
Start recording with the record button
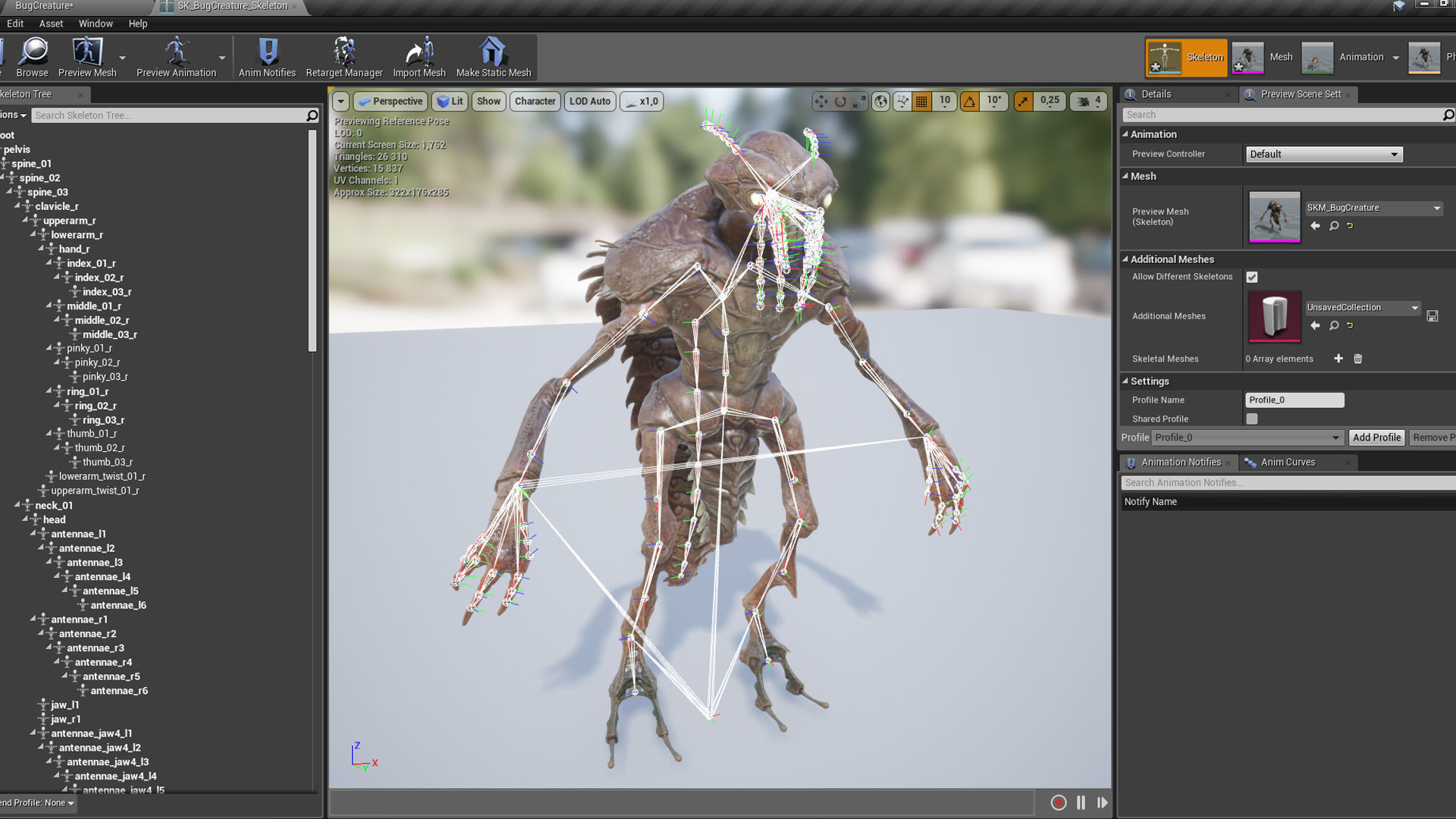(x=1059, y=802)
